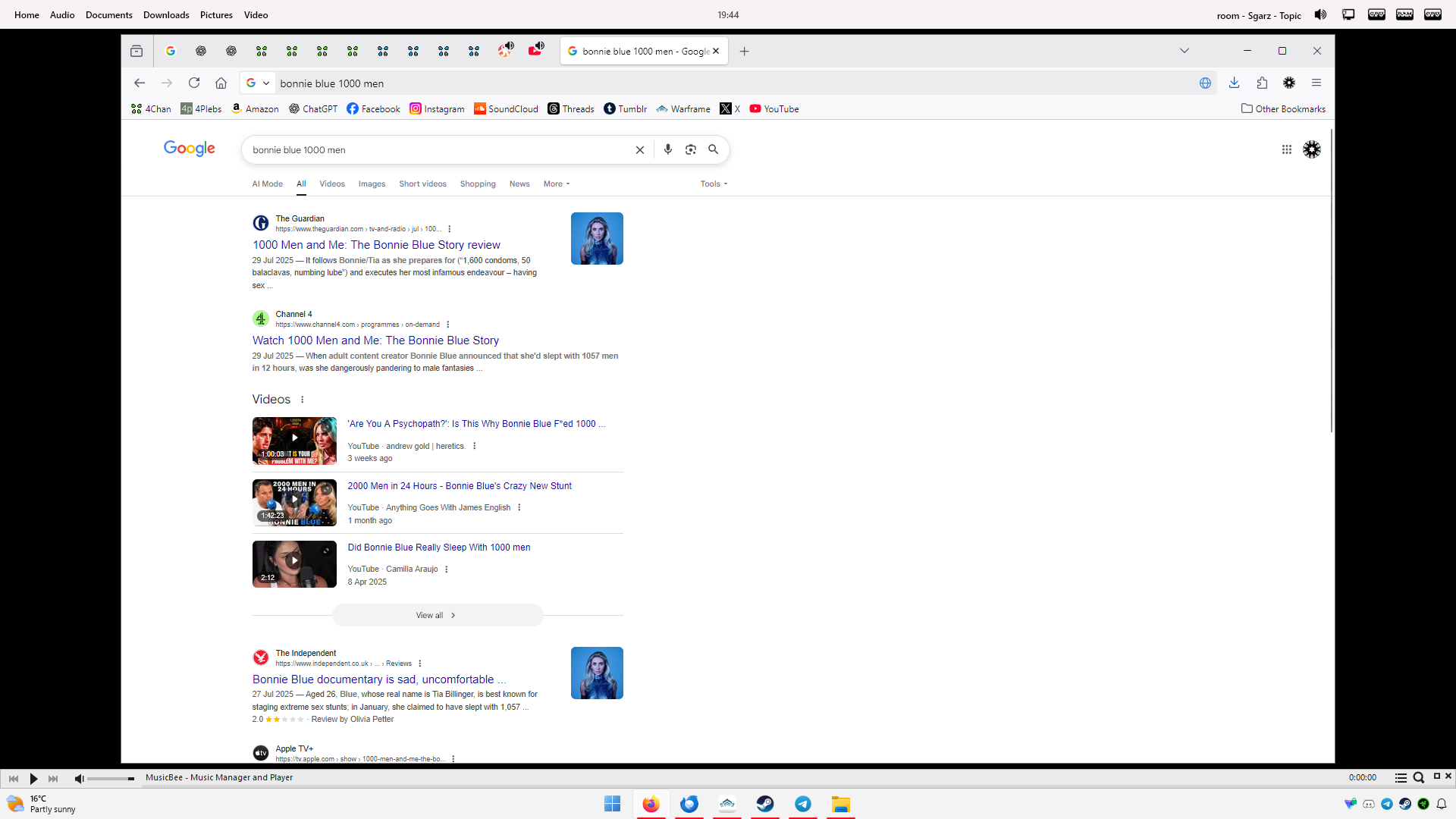Reload the current page
The width and height of the screenshot is (1456, 819).
tap(194, 83)
